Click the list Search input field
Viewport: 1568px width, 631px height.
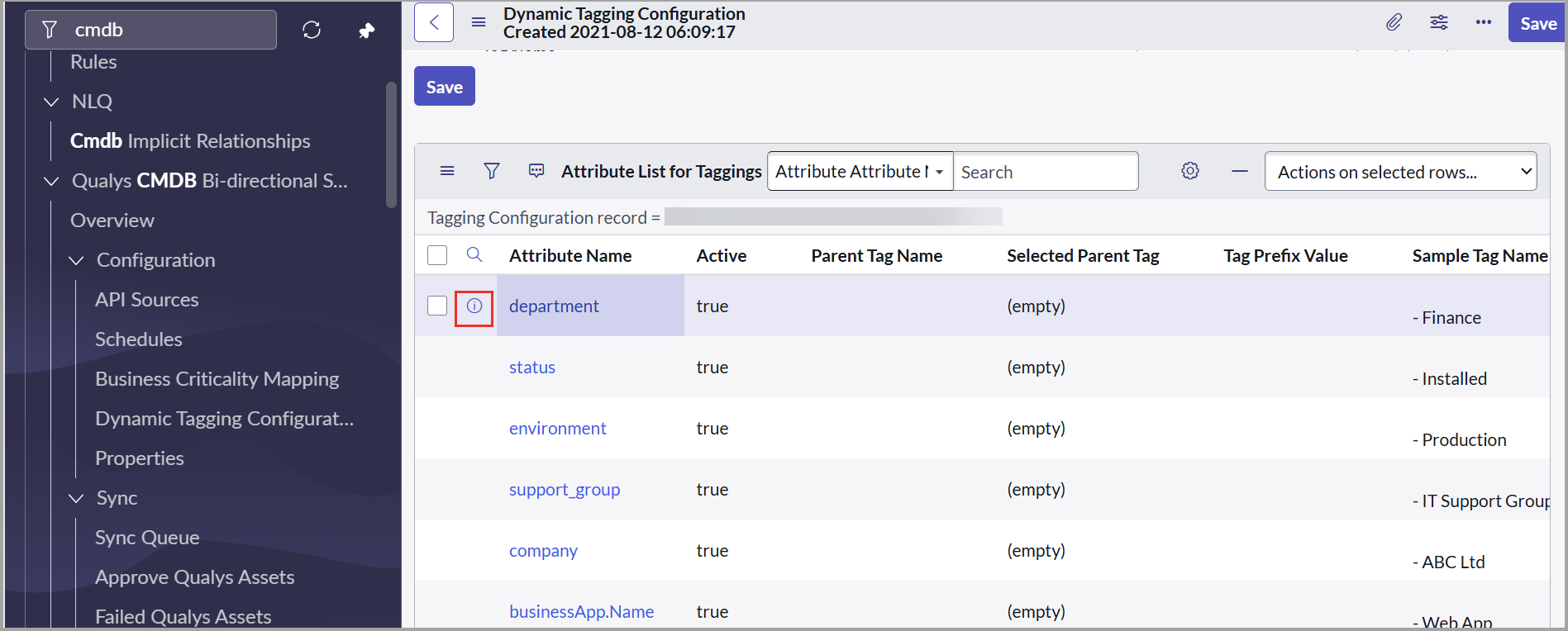coord(1045,172)
